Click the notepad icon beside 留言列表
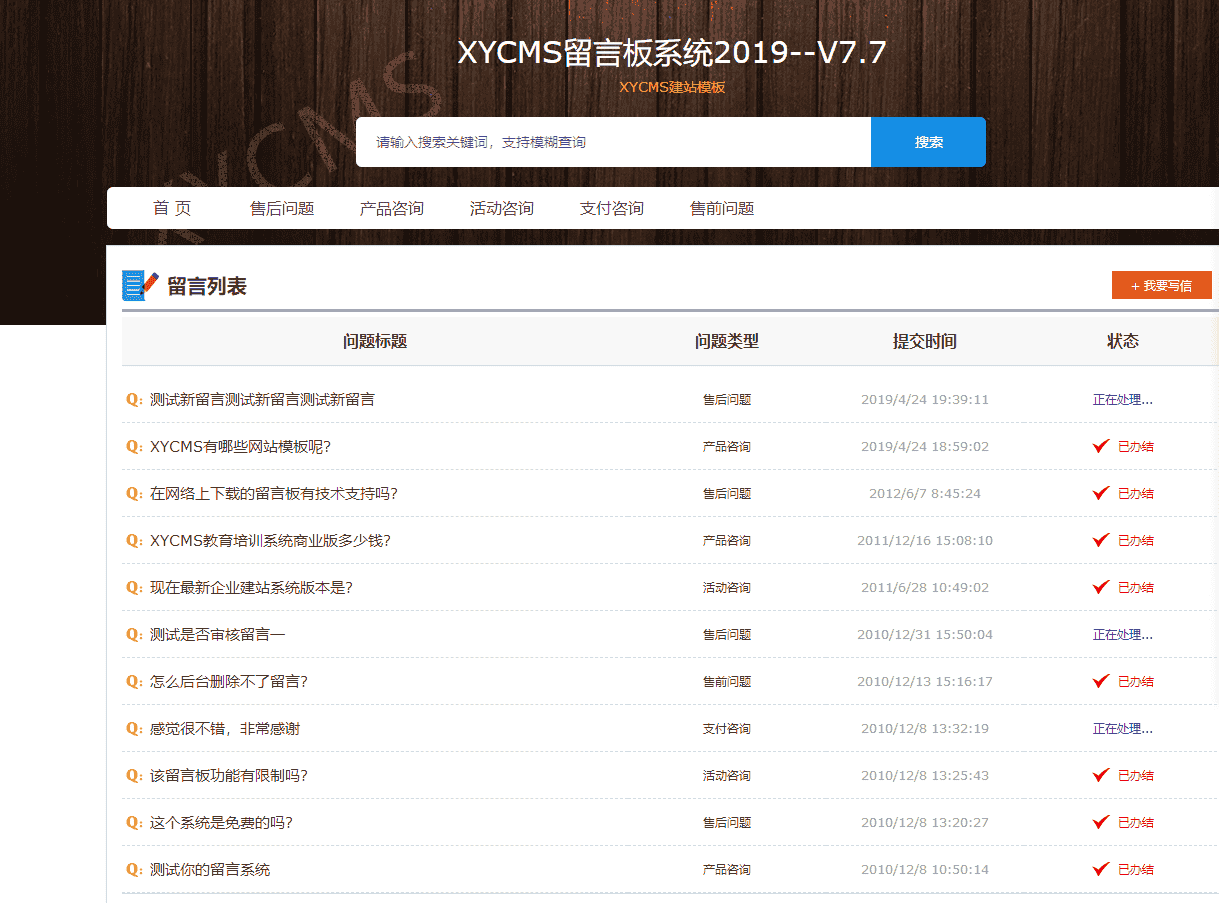 click(139, 285)
